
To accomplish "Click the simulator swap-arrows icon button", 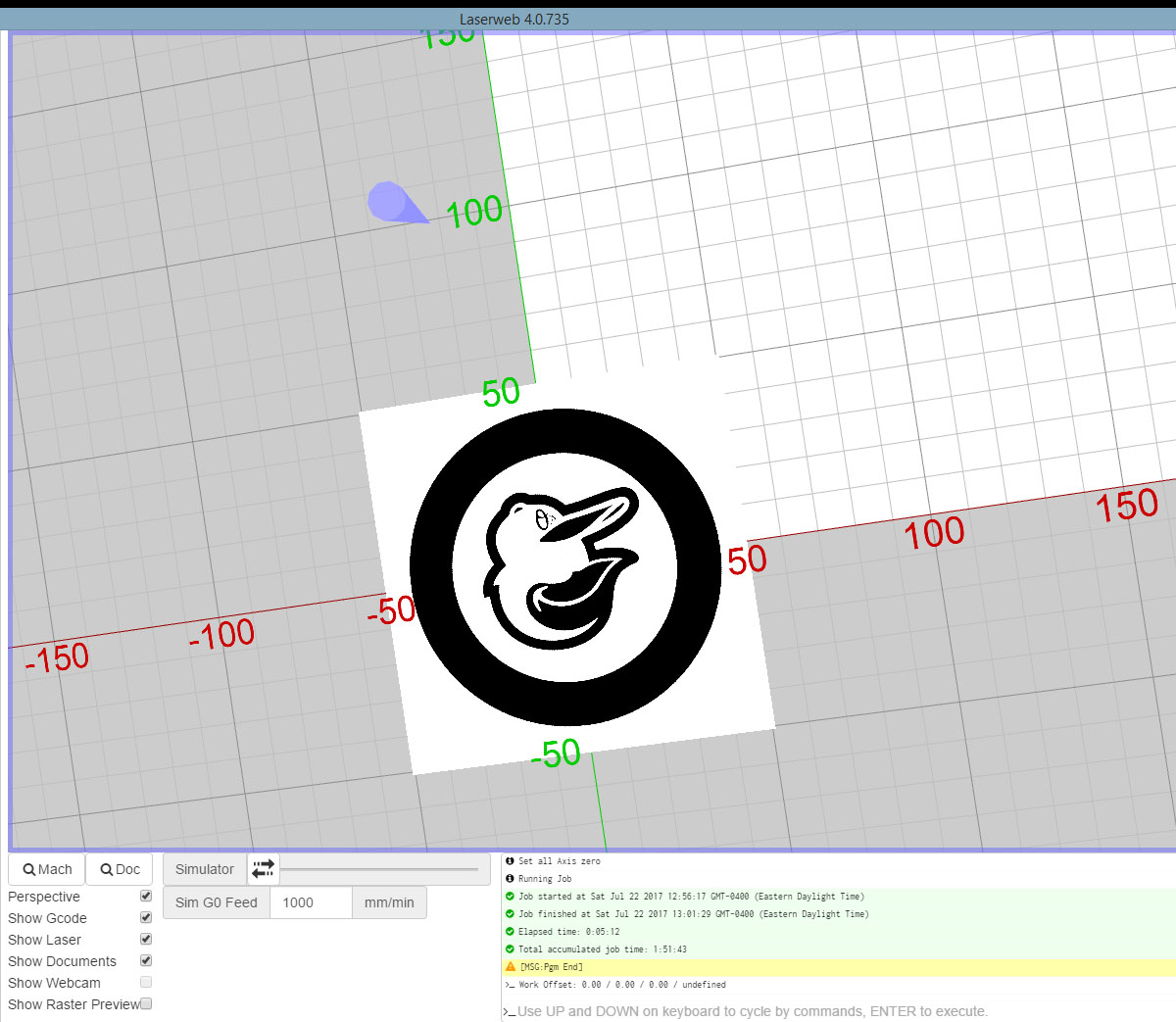I will coord(263,869).
